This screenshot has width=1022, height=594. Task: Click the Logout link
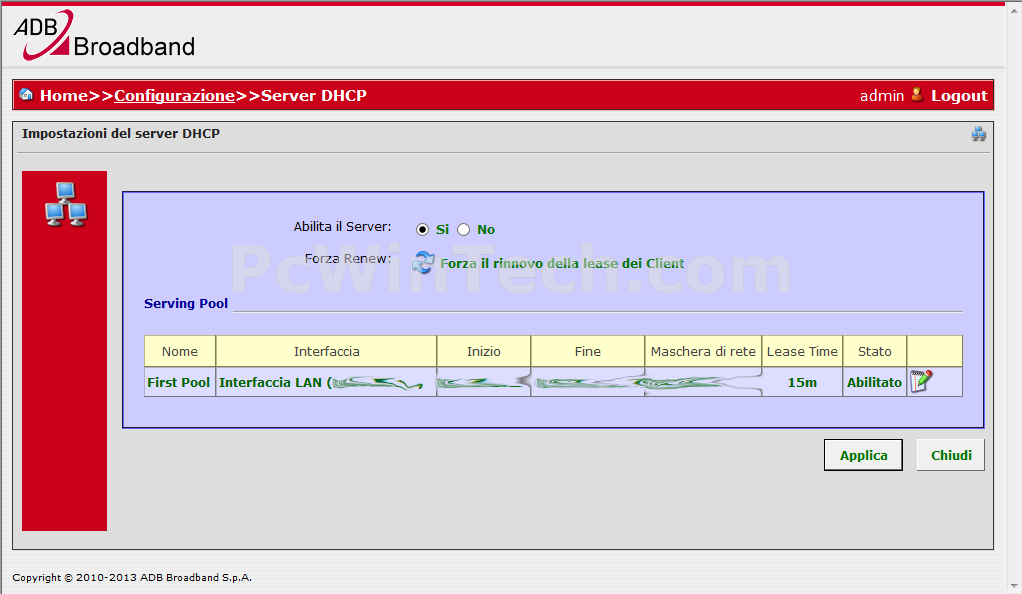(959, 96)
